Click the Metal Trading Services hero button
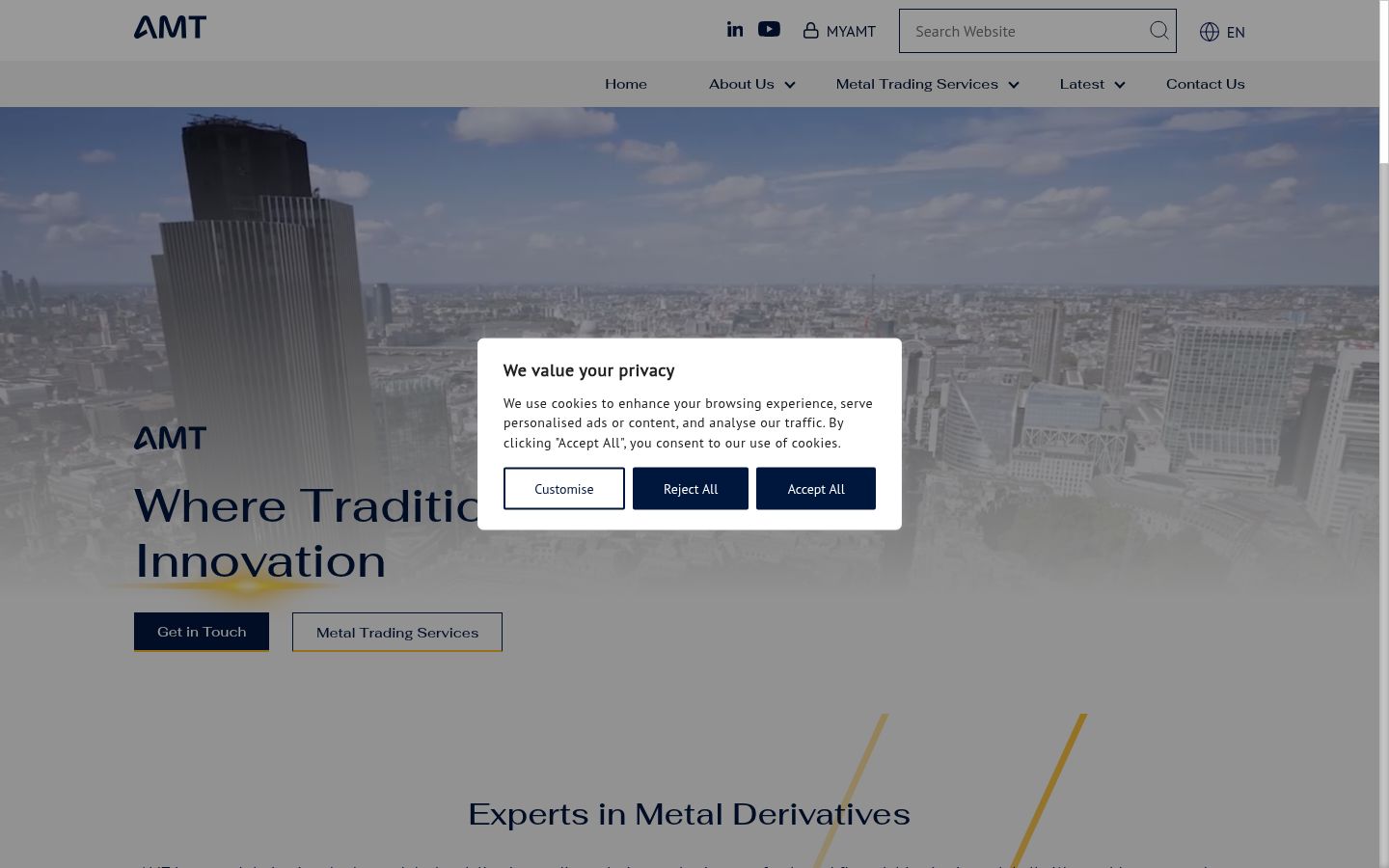Viewport: 1389px width, 868px height. [x=397, y=632]
